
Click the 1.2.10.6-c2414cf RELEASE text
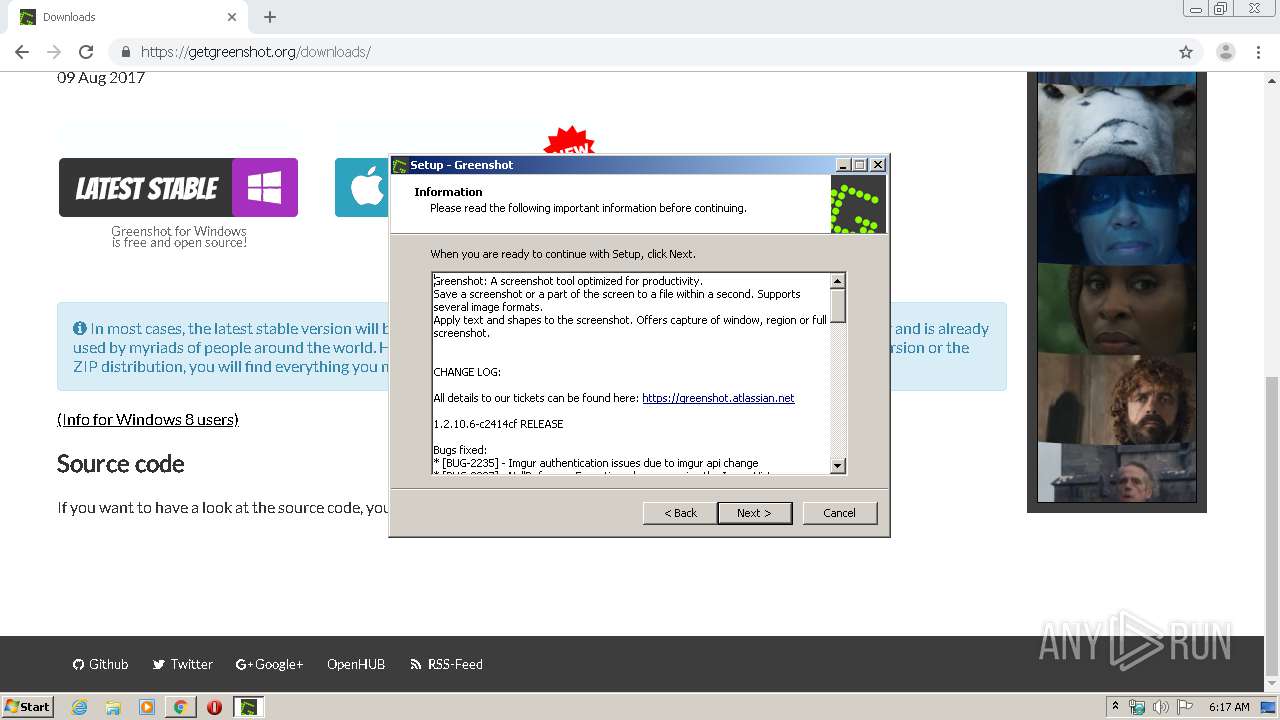[x=498, y=424]
